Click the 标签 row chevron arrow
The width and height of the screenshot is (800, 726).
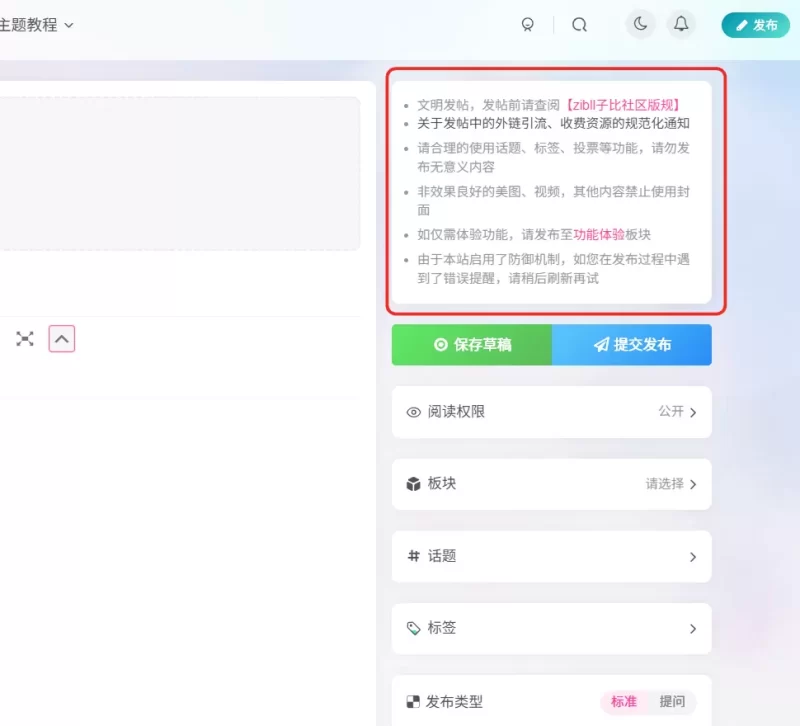pyautogui.click(x=693, y=629)
